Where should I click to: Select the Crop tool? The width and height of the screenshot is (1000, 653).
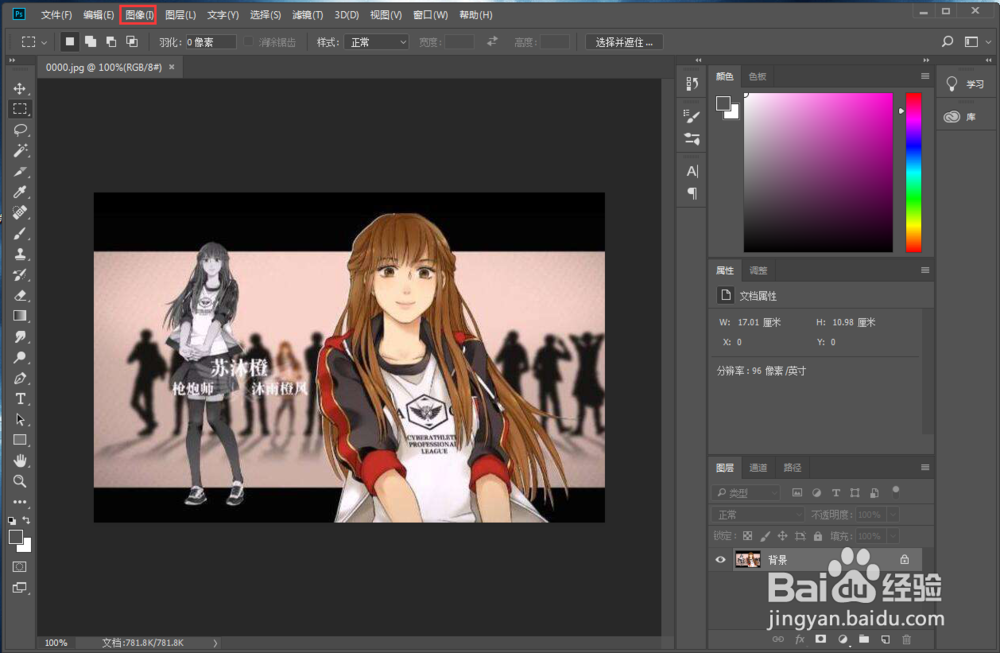pyautogui.click(x=20, y=172)
